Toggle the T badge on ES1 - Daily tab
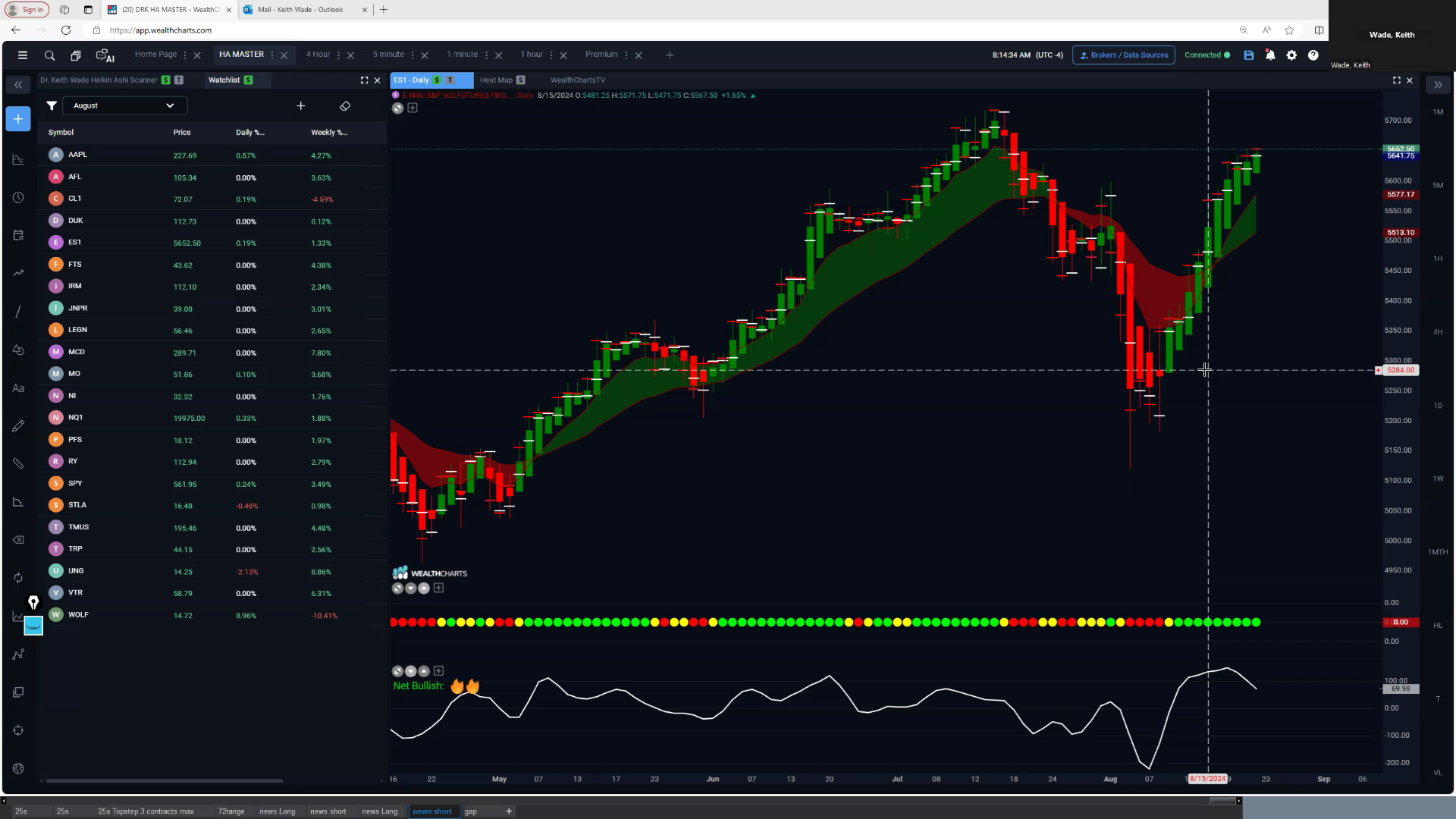 [x=450, y=80]
